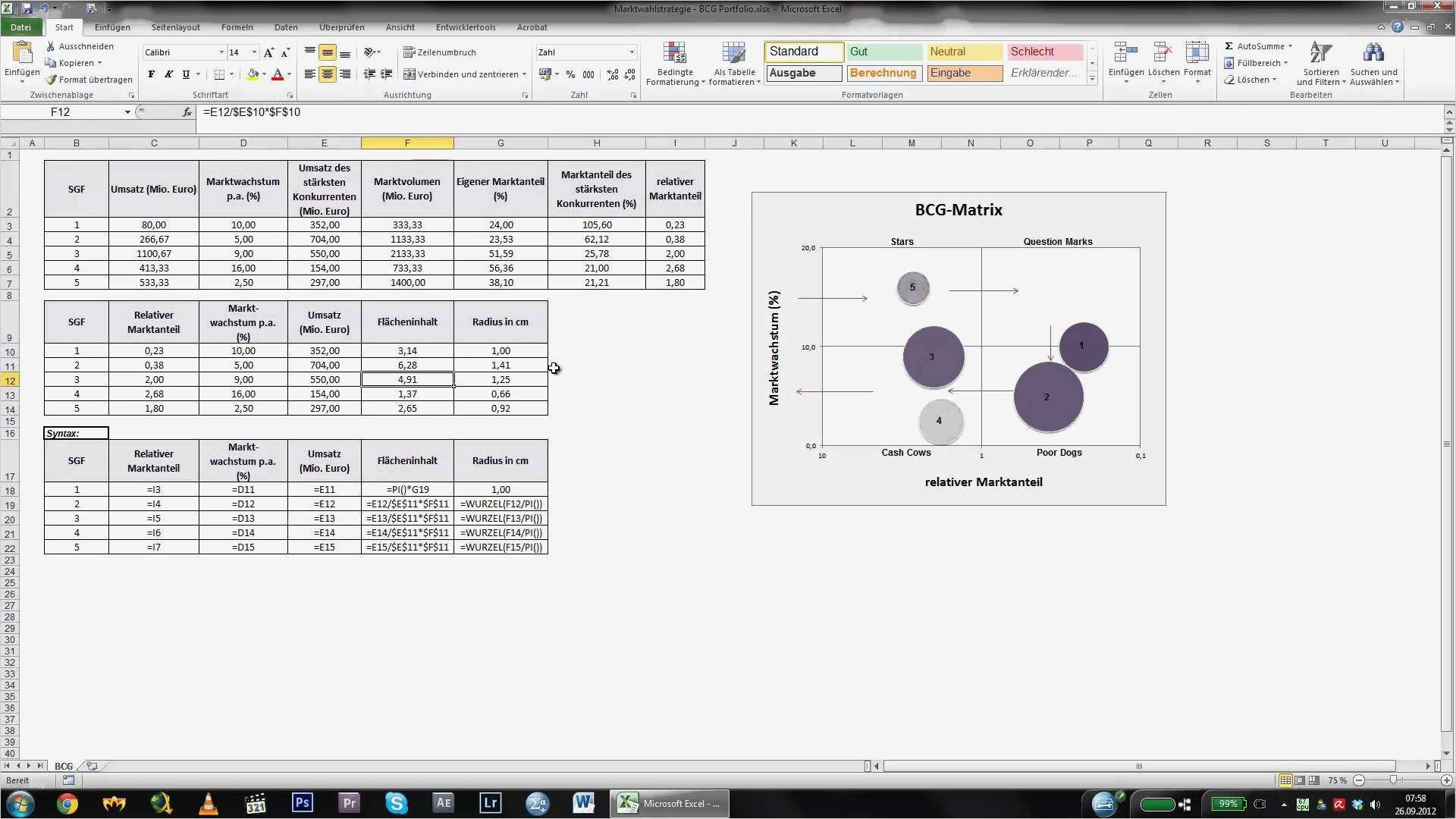Click the Bedingte Formatierung icon
Image resolution: width=1456 pixels, height=819 pixels.
(674, 53)
